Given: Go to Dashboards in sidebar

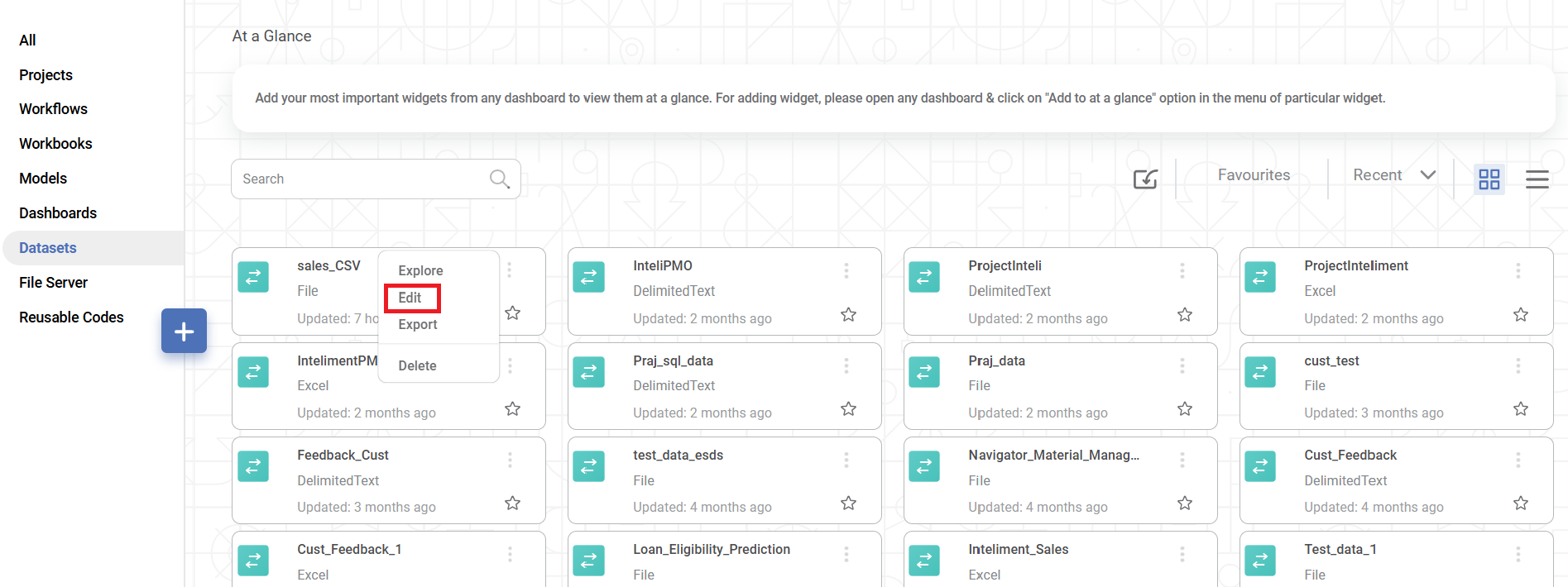Looking at the screenshot, I should point(58,213).
